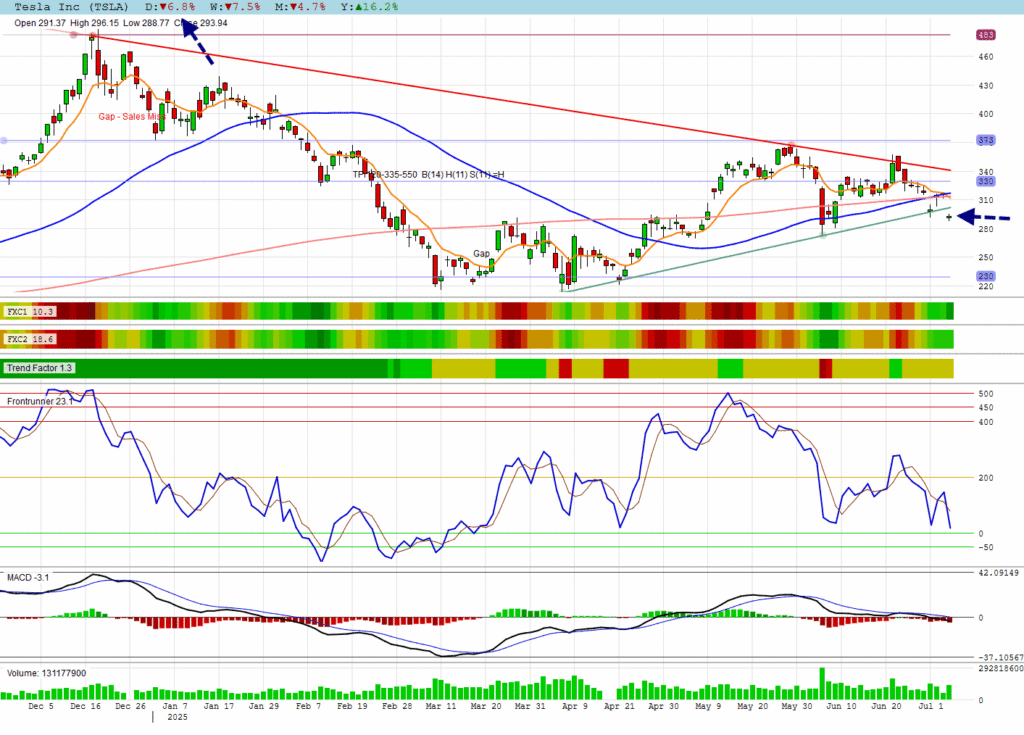Click the Feb 19 date label

pos(353,706)
